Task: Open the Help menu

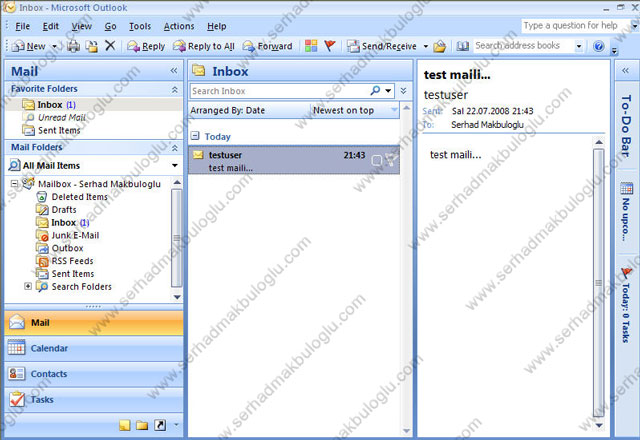Action: tap(216, 26)
